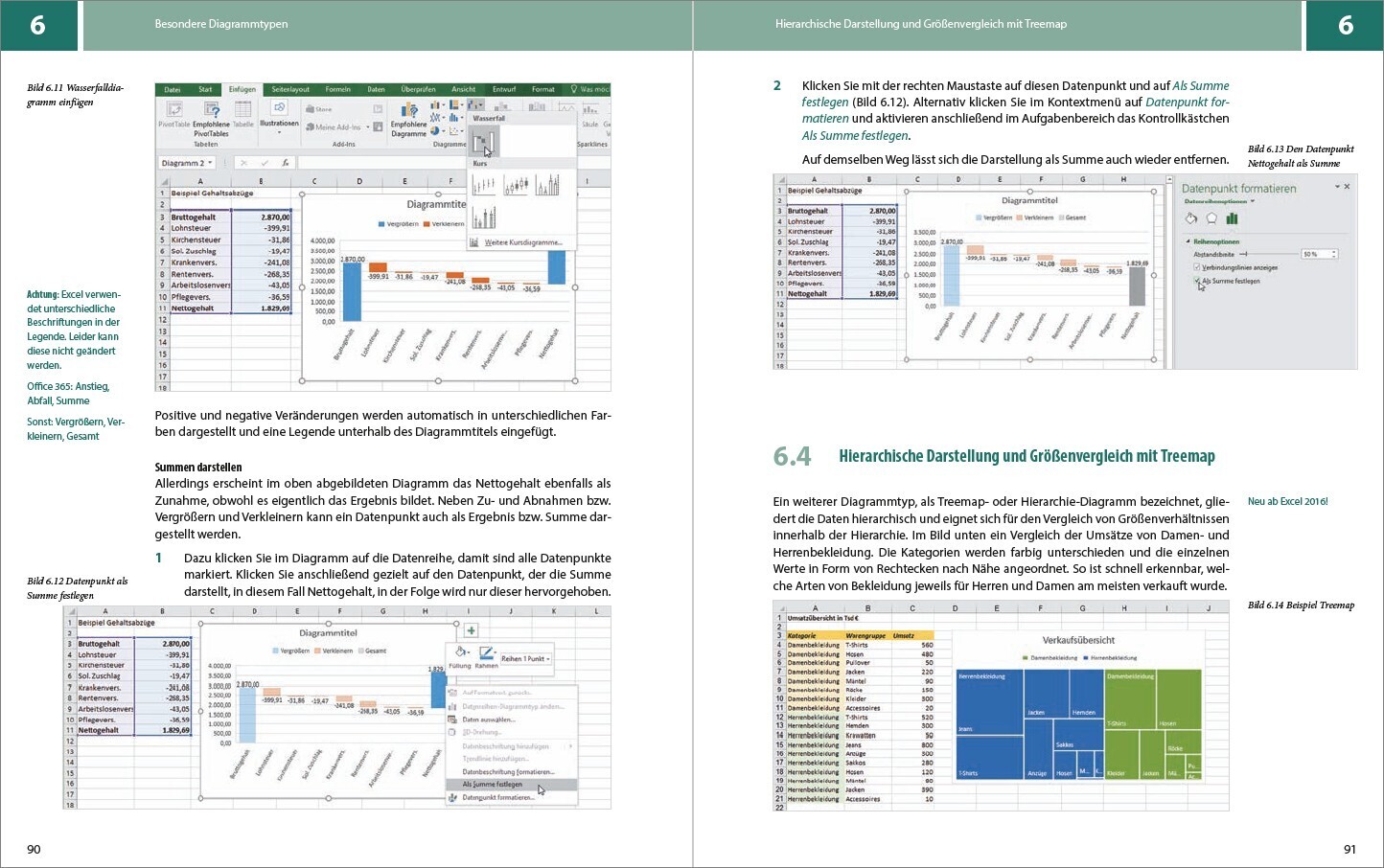Click the Damenbekleidung legend entry in the treemap
This screenshot has width=1384, height=868.
click(x=1050, y=658)
